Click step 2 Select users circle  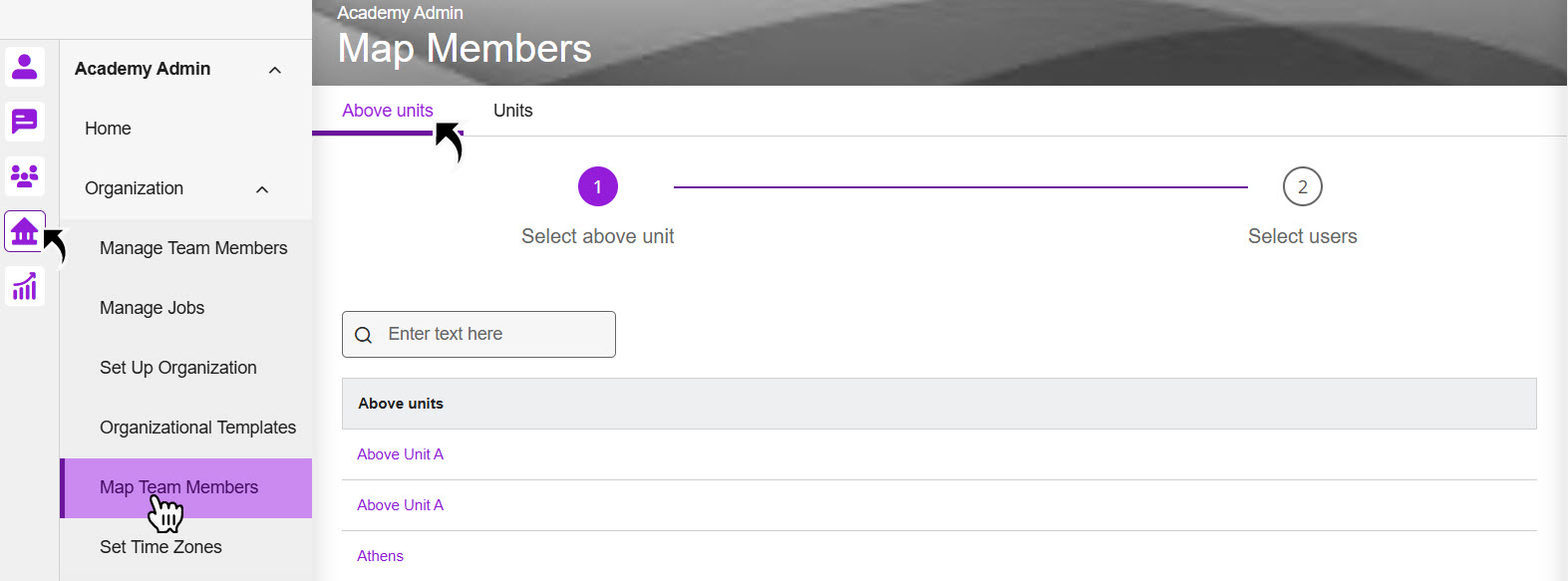tap(1302, 187)
